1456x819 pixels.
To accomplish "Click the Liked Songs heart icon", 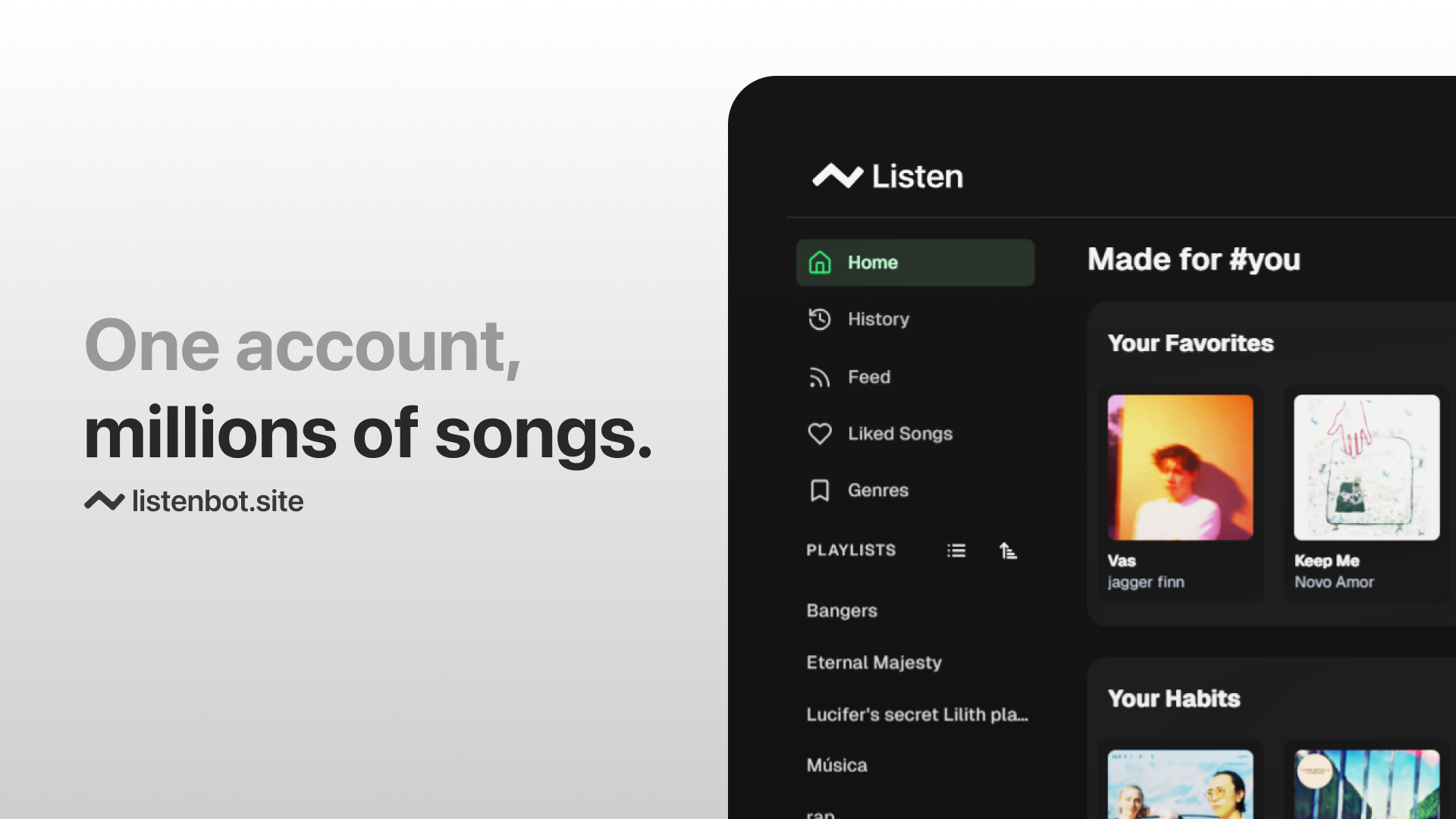I will [x=820, y=434].
